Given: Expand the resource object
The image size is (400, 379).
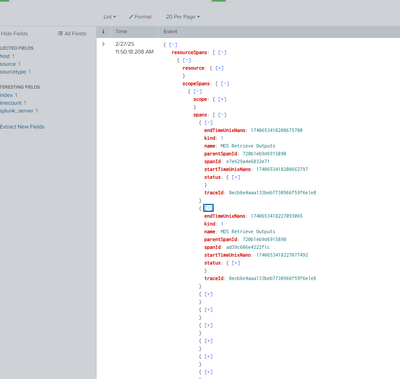Looking at the screenshot, I should click(x=219, y=68).
